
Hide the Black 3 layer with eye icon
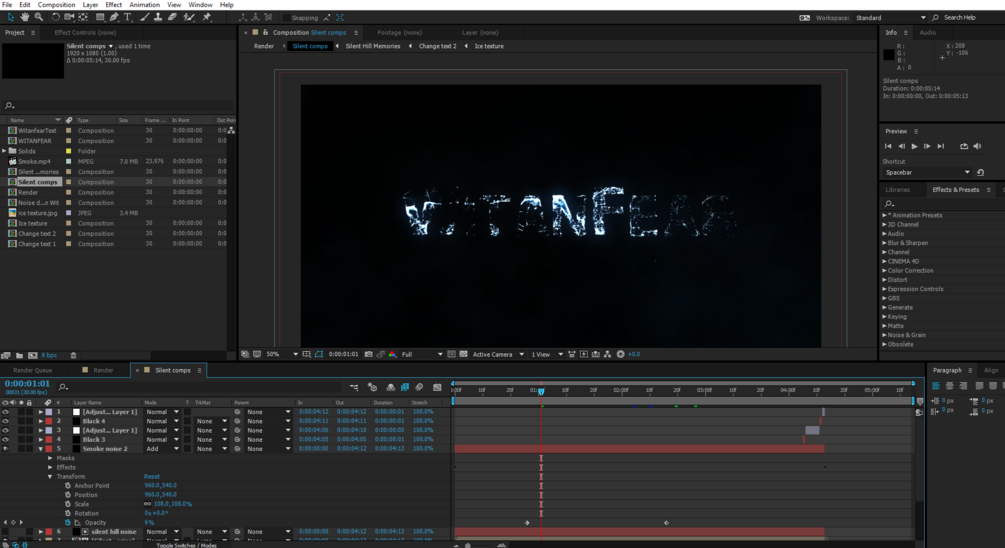[5, 440]
